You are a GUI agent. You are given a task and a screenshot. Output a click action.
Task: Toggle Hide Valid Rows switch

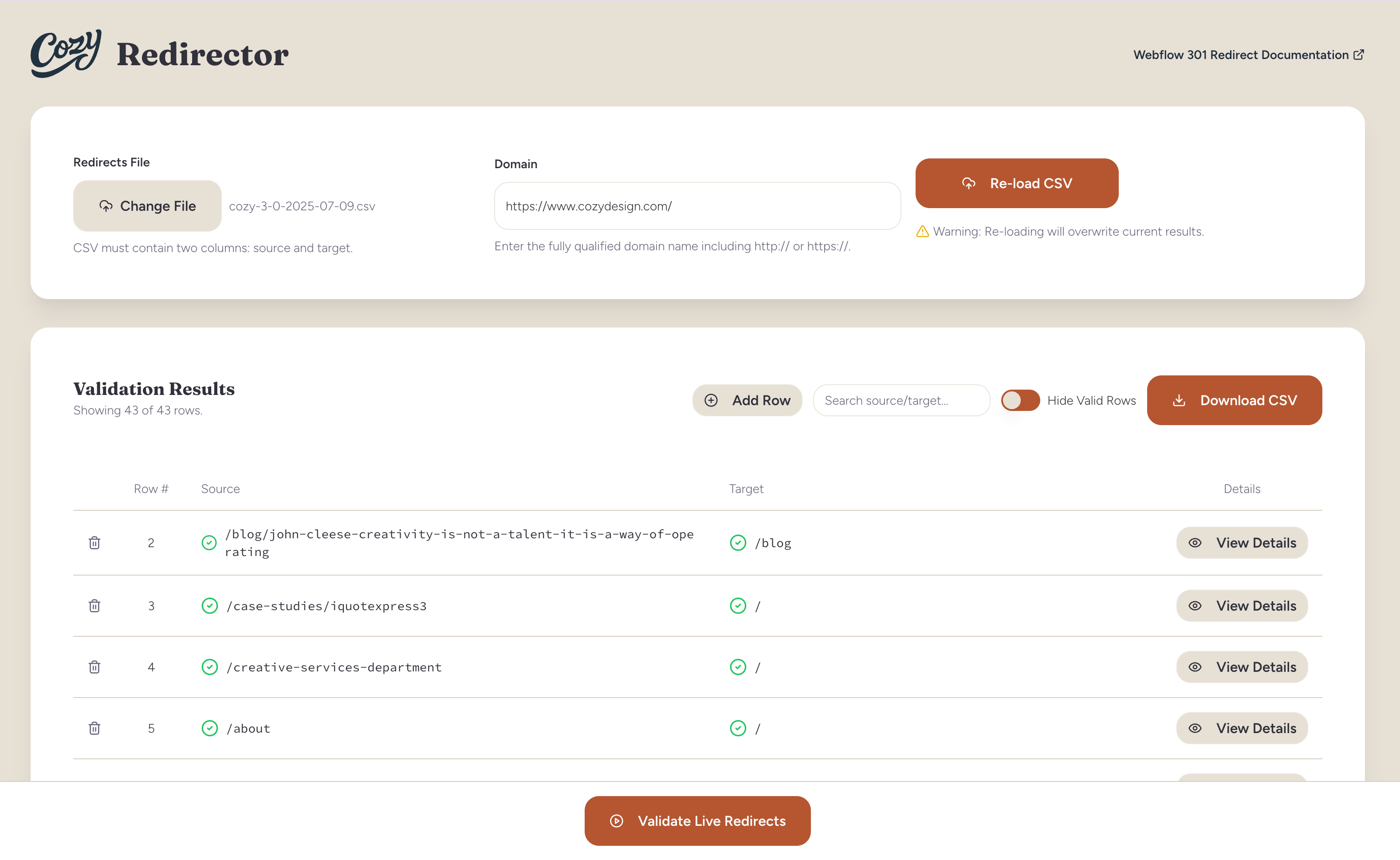(1020, 400)
